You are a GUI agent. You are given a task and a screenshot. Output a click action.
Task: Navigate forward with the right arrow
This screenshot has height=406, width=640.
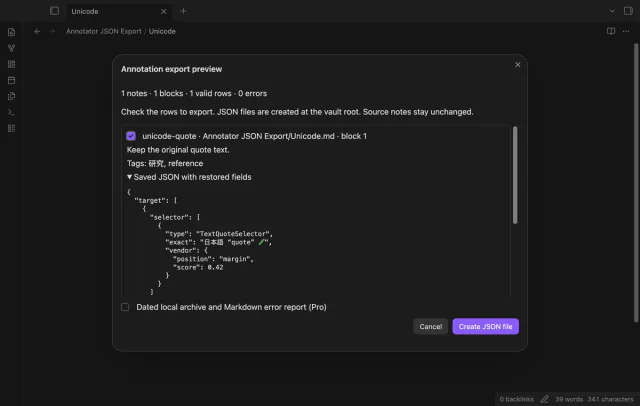52,31
